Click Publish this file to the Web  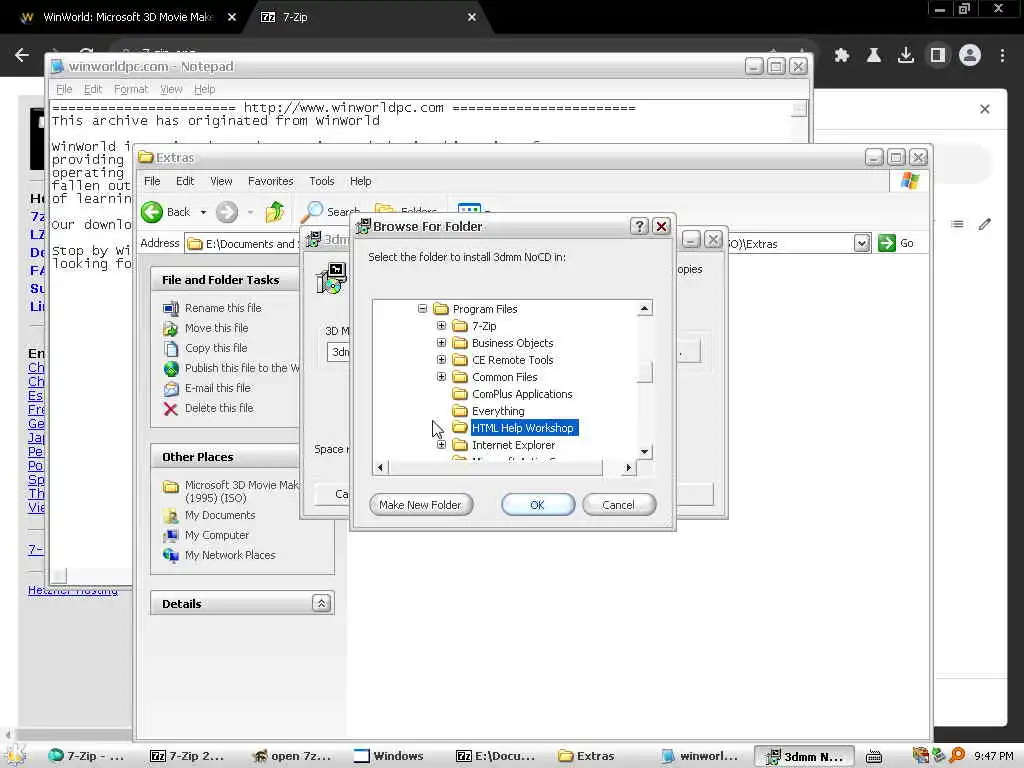pyautogui.click(x=242, y=368)
